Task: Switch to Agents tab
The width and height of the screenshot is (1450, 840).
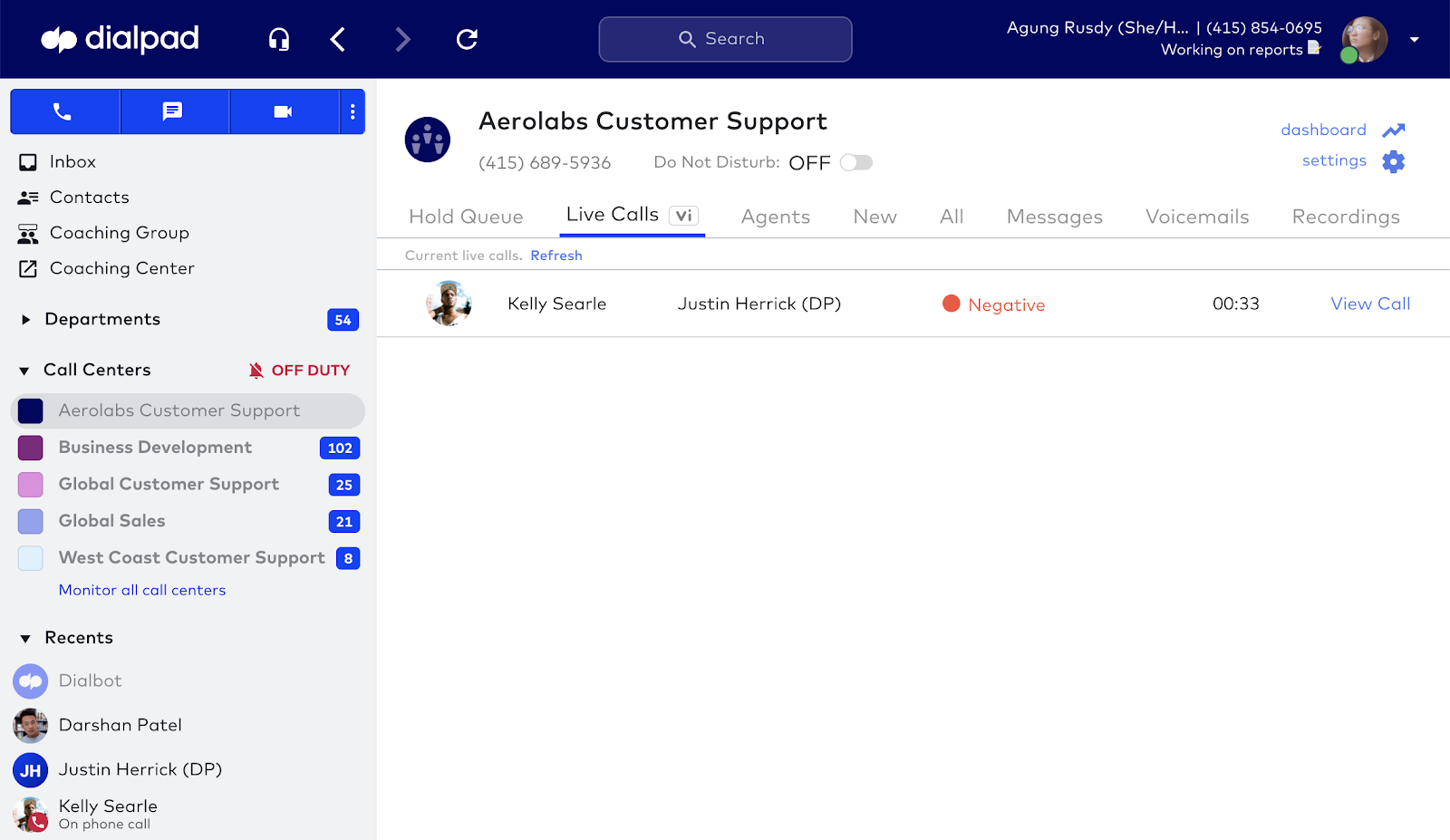Action: (x=776, y=217)
